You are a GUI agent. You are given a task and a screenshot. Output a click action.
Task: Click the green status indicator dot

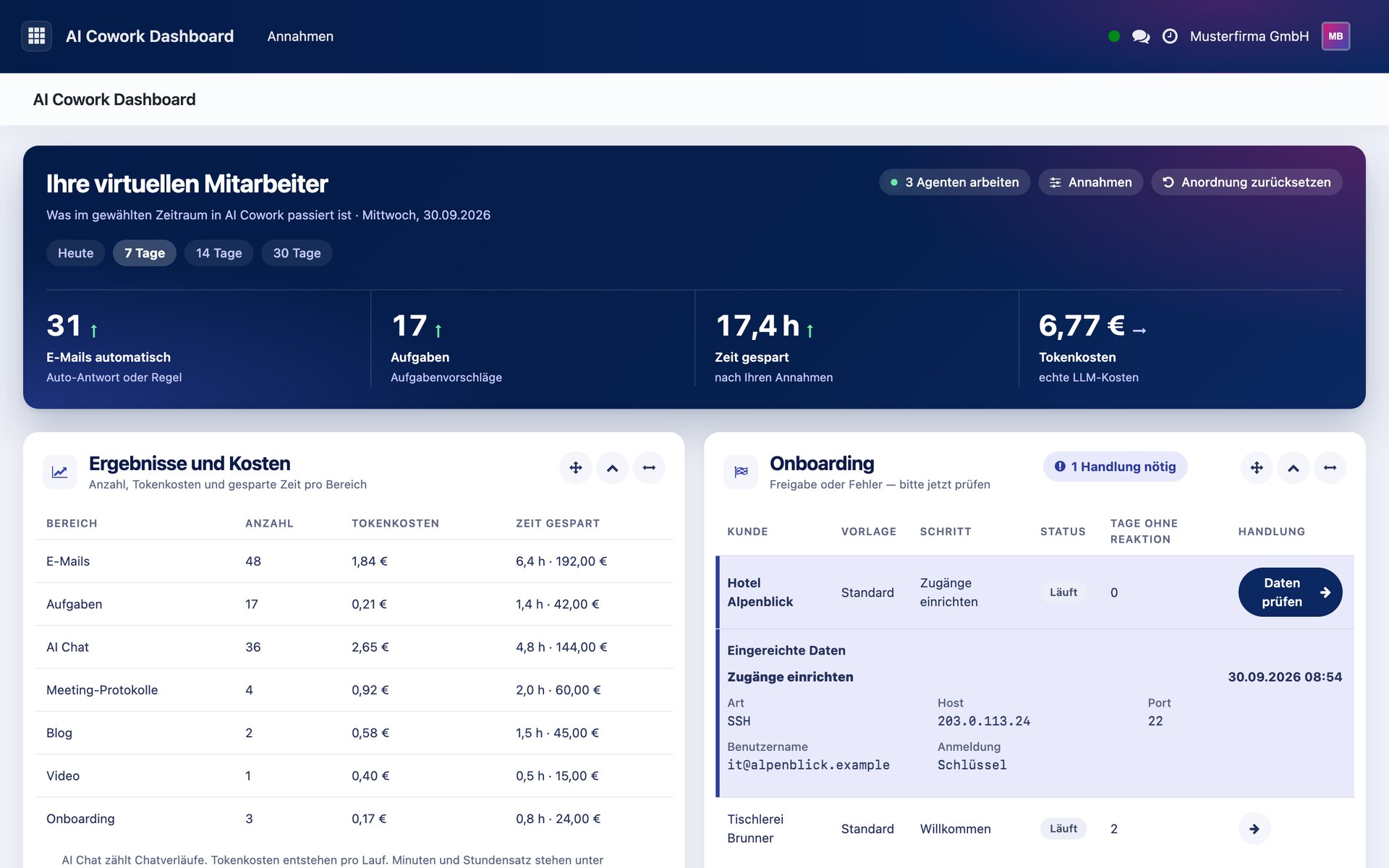tap(1114, 36)
